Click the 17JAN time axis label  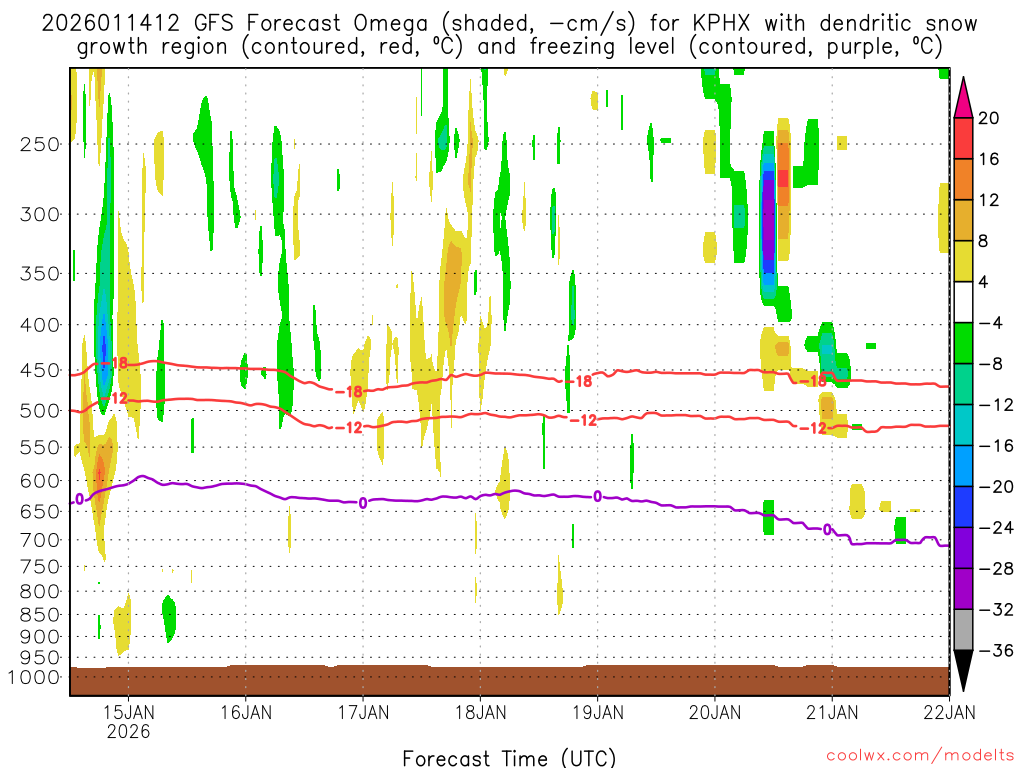(364, 712)
